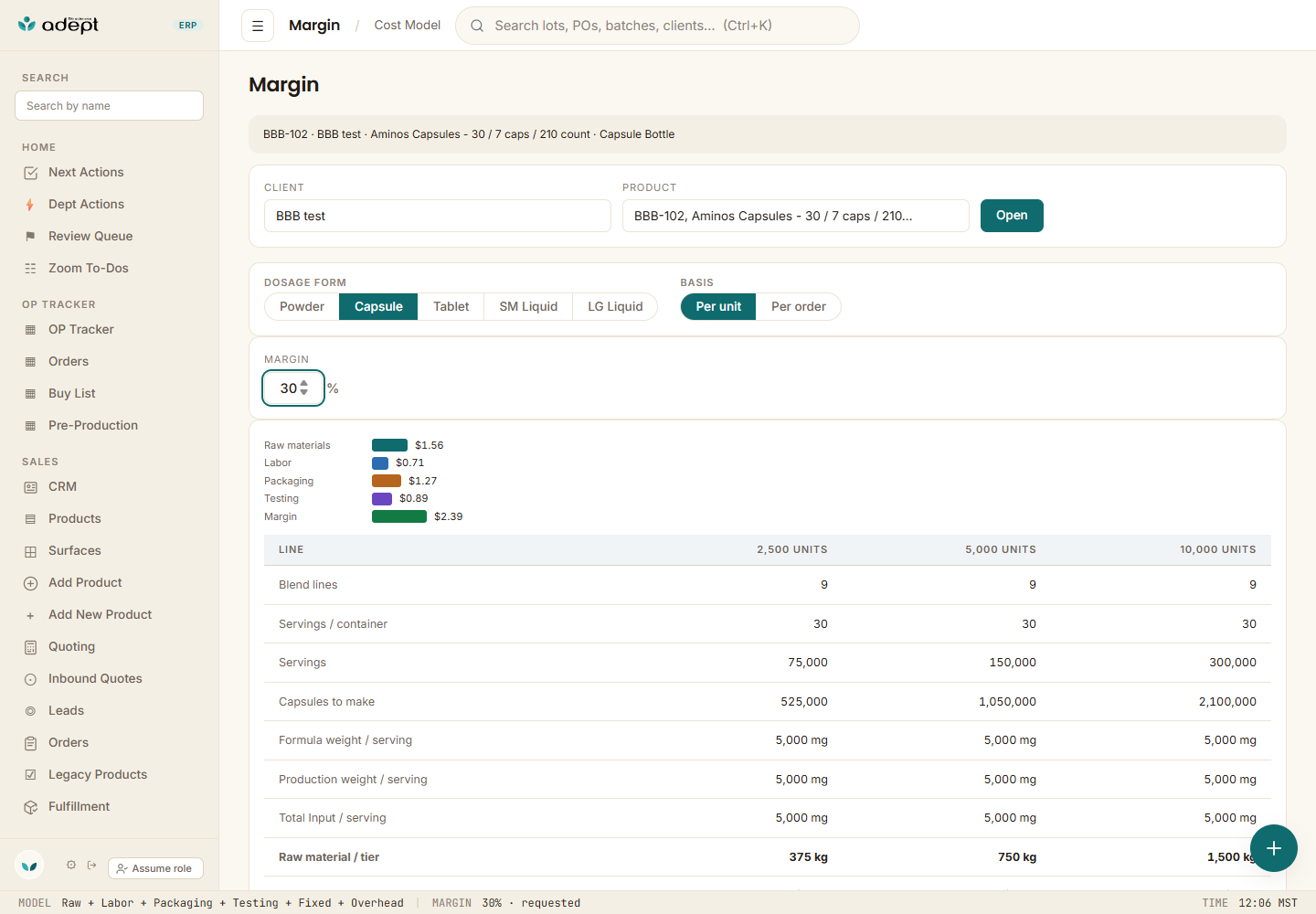Click the Fulfillment box icon
The height and width of the screenshot is (914, 1316).
(30, 807)
